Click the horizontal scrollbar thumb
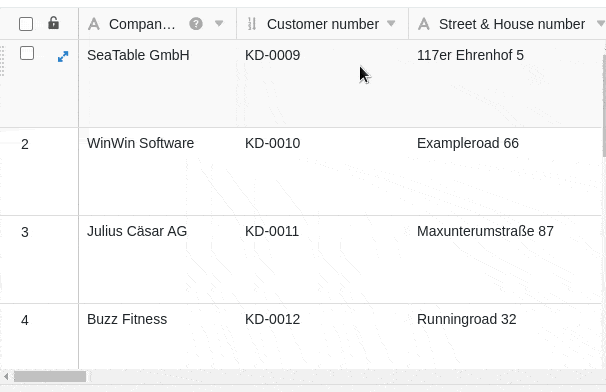 (50, 376)
